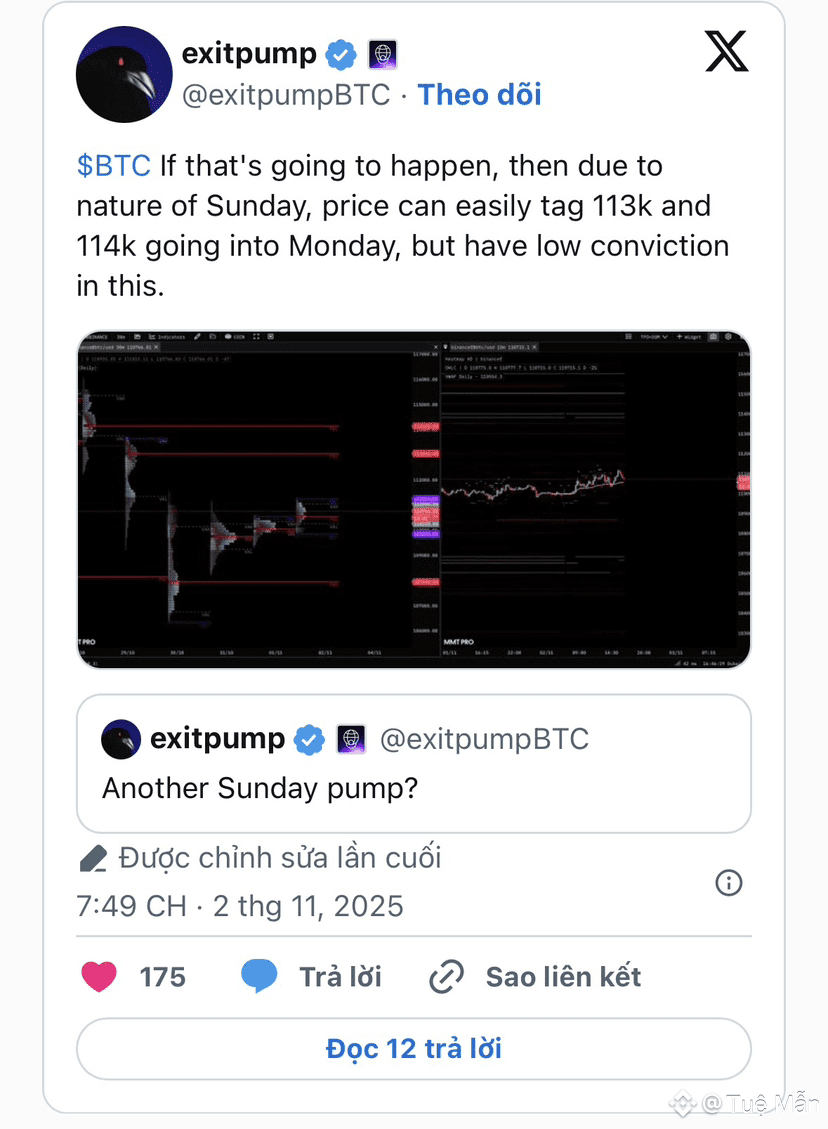Screen dimensions: 828x1129
Task: Open the $BTC cashtag link
Action: pyautogui.click(x=113, y=165)
